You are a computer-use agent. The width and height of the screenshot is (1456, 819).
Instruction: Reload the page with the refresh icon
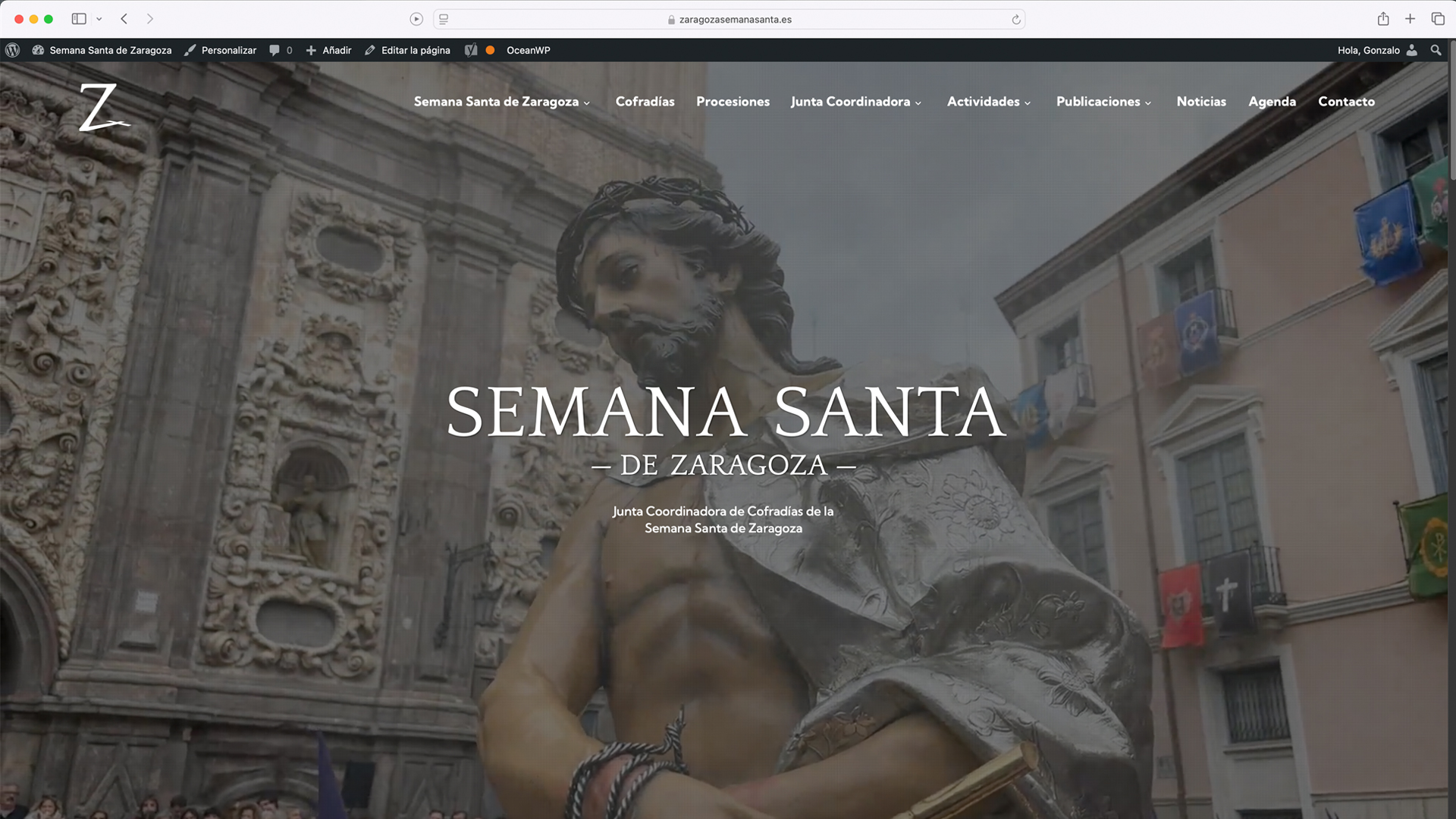[1016, 20]
